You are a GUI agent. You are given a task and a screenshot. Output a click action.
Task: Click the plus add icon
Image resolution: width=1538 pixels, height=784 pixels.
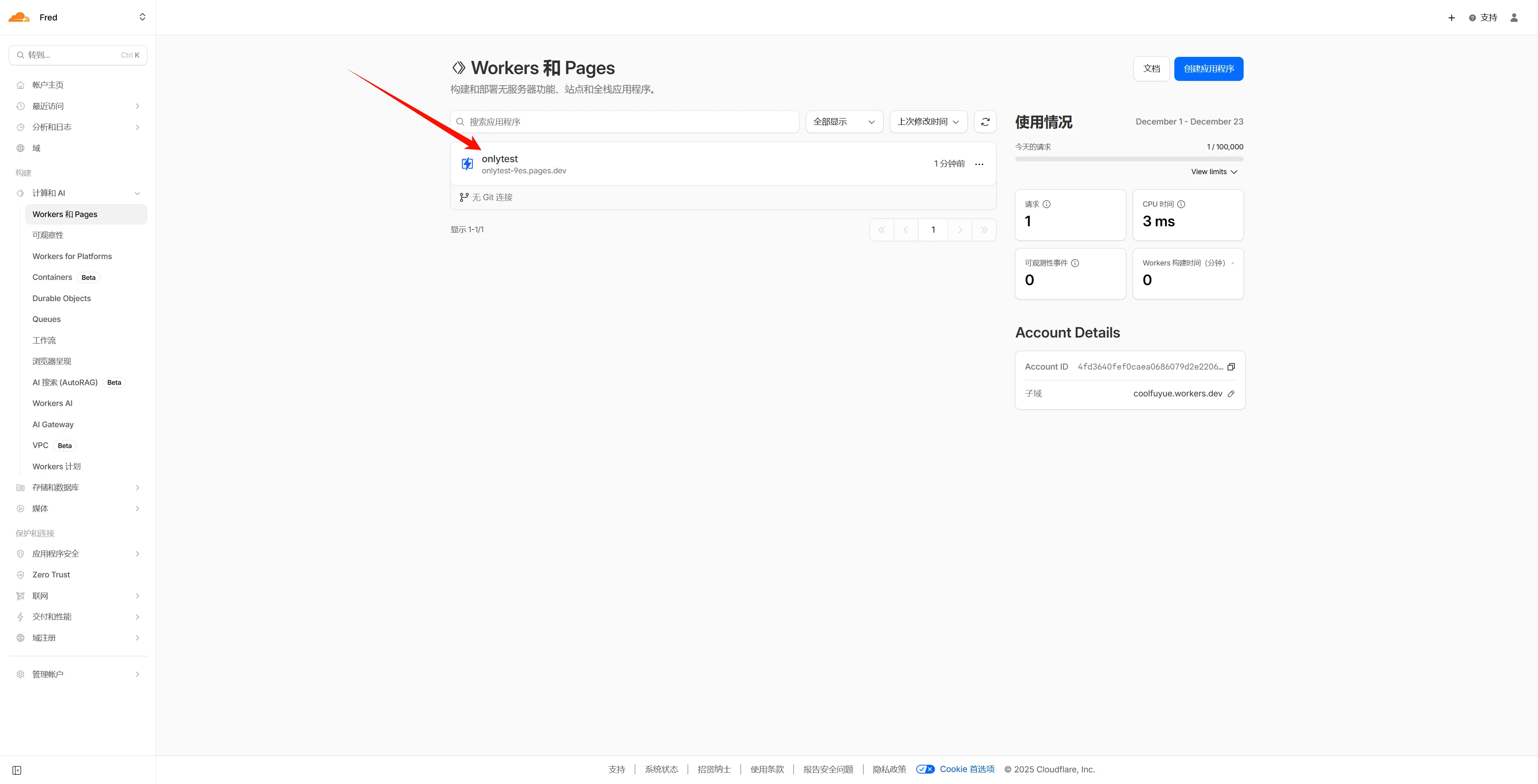(x=1451, y=18)
